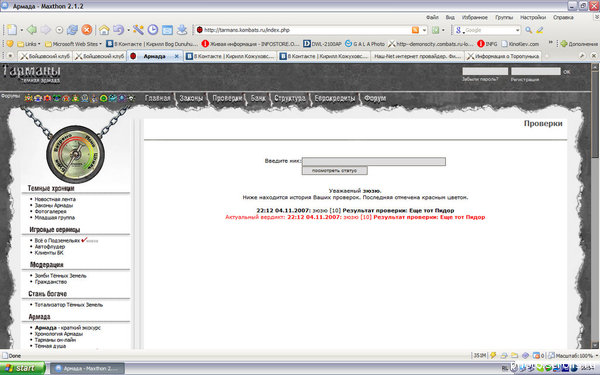This screenshot has height=375, width=600.
Task: Switch to the first Бойцовский клуб tab
Action: pyautogui.click(x=45, y=56)
